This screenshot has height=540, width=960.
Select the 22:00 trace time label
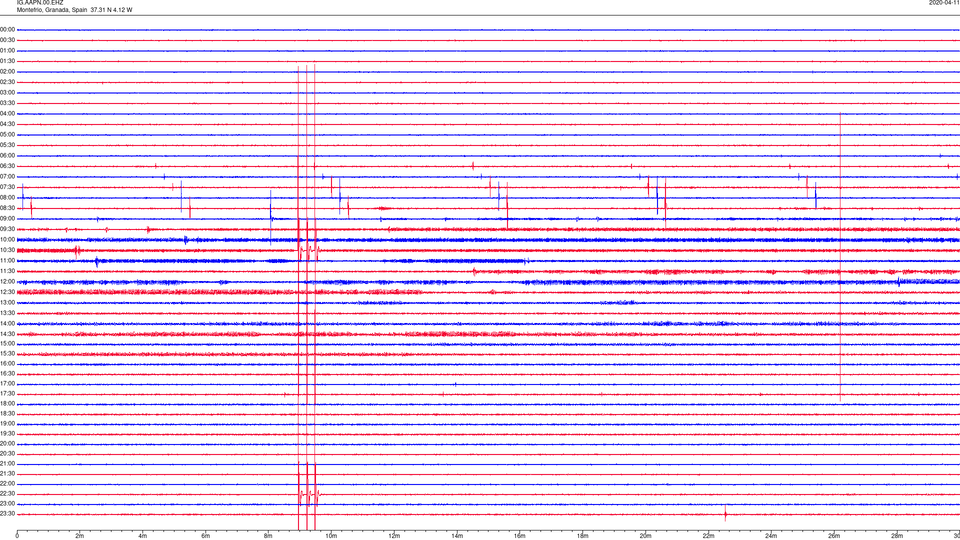[7, 484]
